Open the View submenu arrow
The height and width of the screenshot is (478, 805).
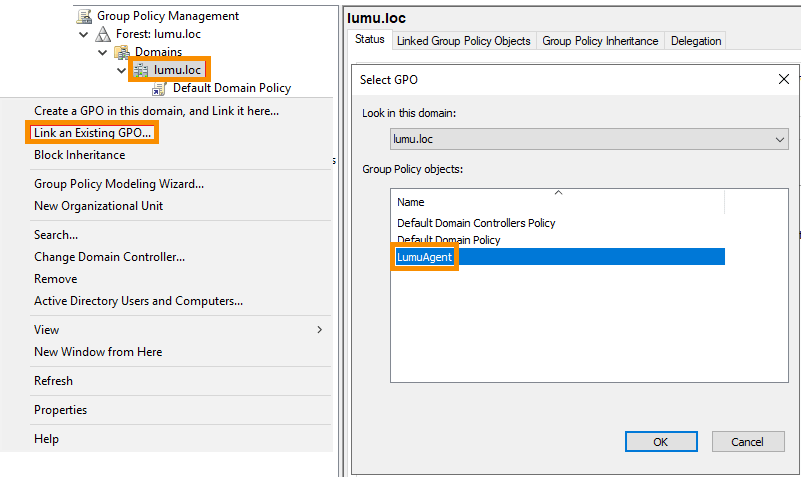point(319,330)
